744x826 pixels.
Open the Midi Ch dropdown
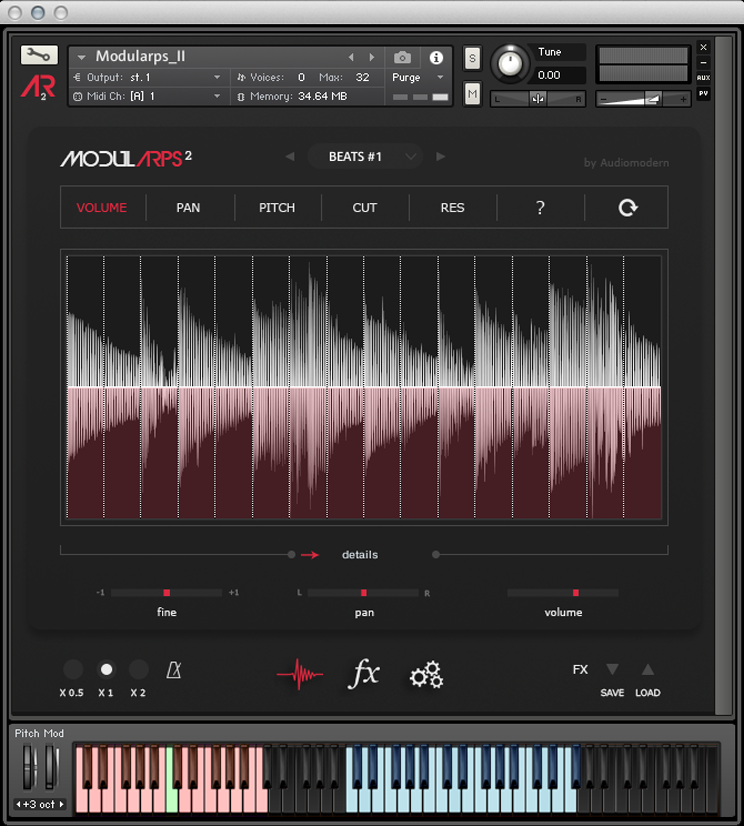[217, 96]
